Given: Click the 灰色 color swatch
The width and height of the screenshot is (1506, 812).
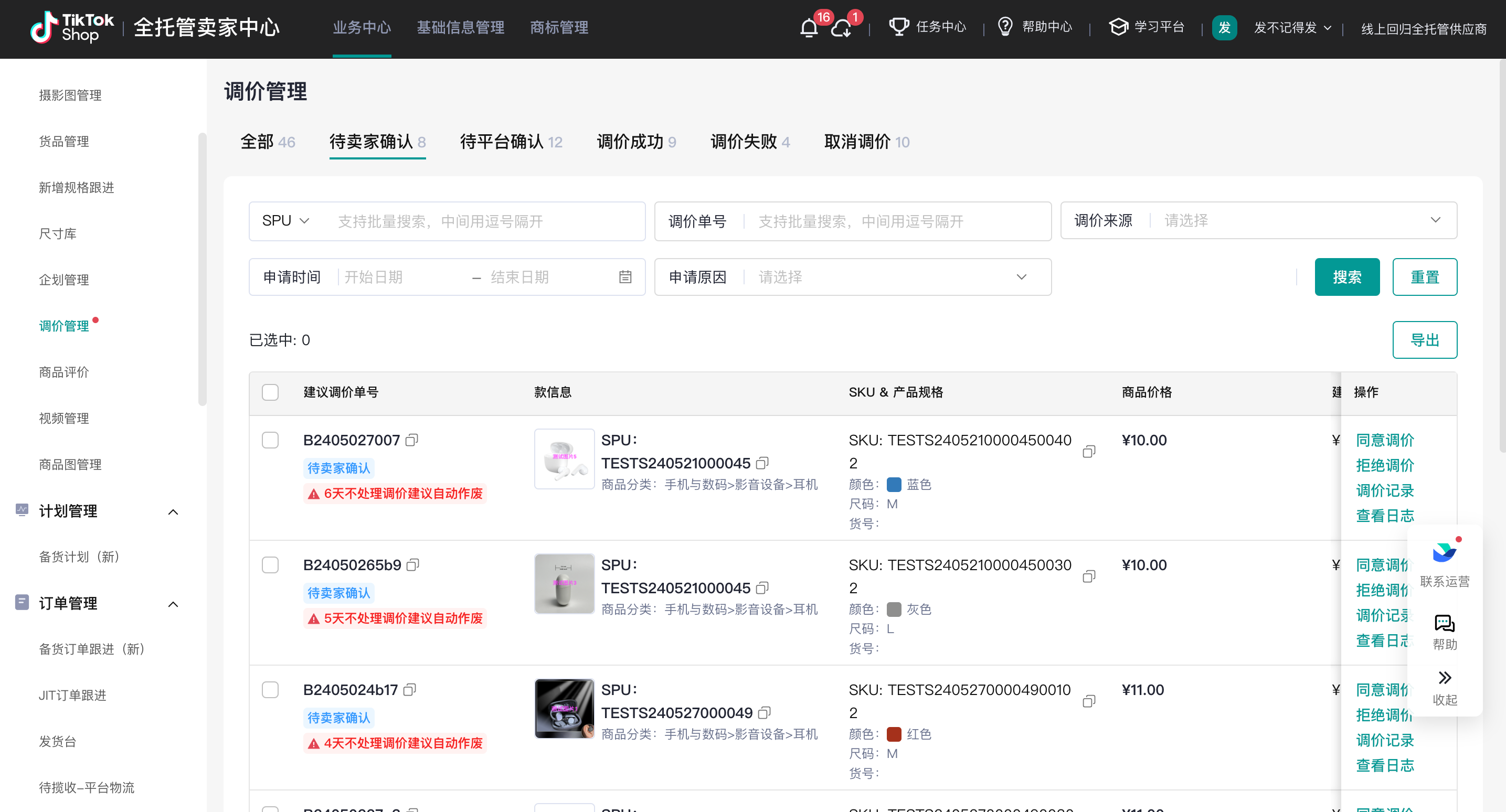Looking at the screenshot, I should point(894,610).
